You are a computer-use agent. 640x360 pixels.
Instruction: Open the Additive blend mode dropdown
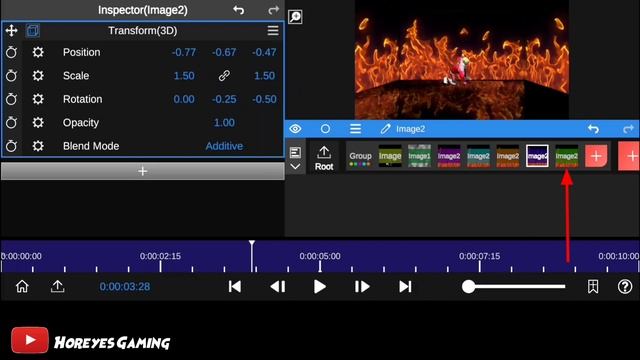(224, 146)
